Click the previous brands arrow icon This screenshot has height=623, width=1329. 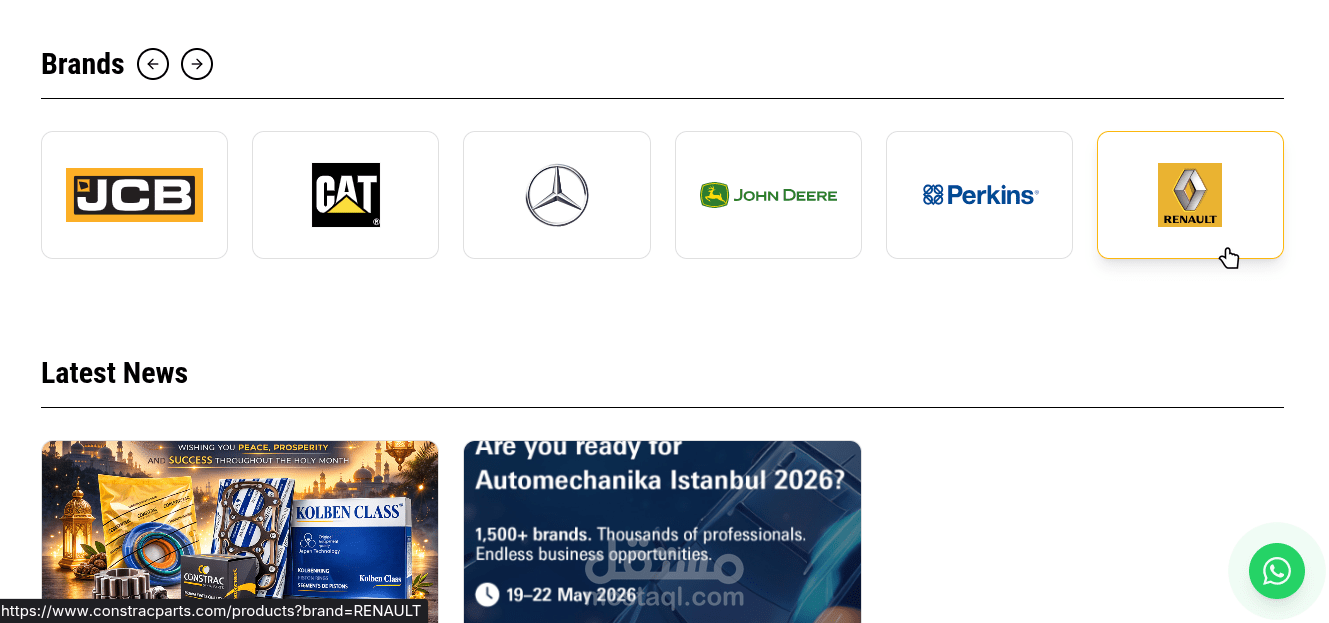153,64
